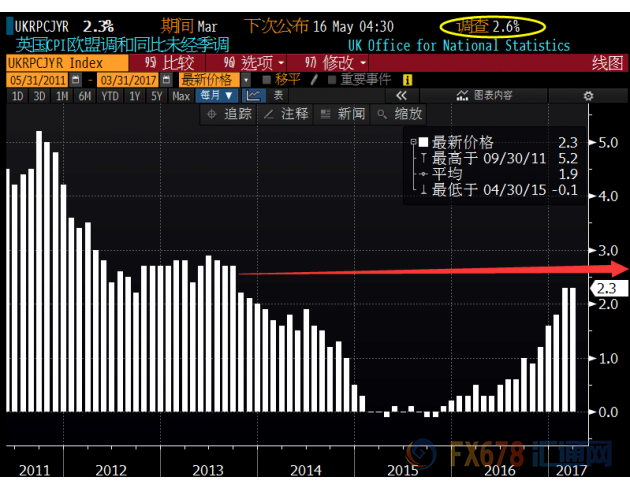Collapse the 最新价格 legend tree node
The image size is (630, 490).
(x=412, y=143)
